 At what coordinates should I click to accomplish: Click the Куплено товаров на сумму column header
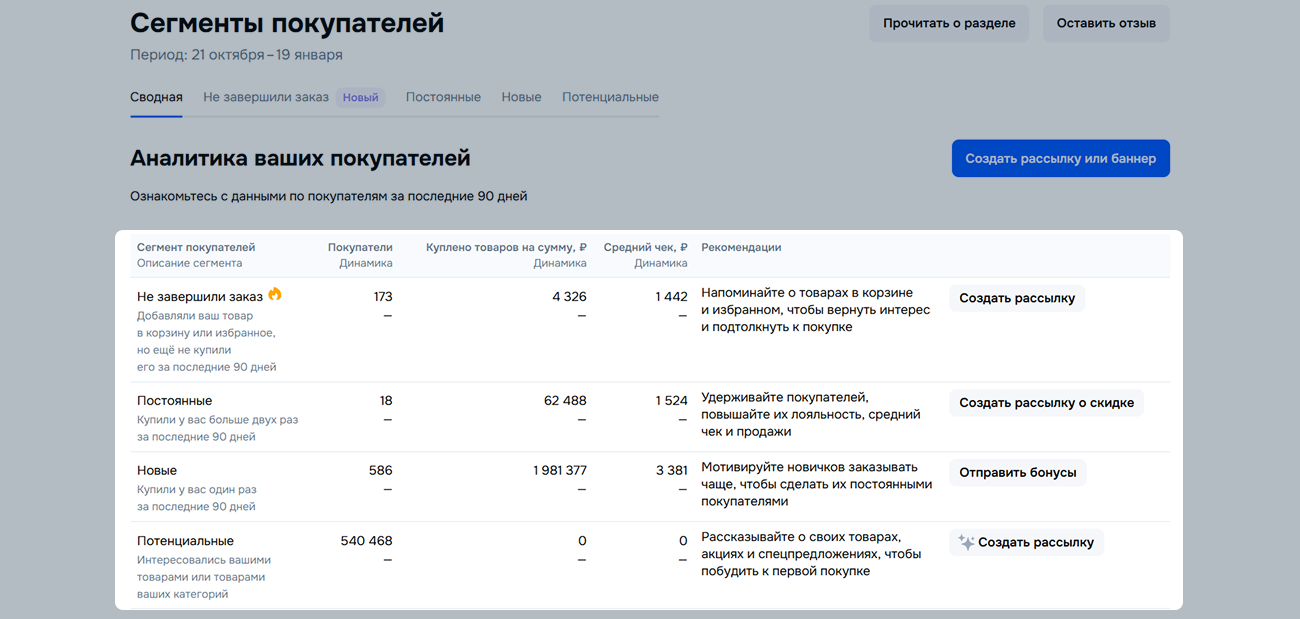(x=506, y=247)
